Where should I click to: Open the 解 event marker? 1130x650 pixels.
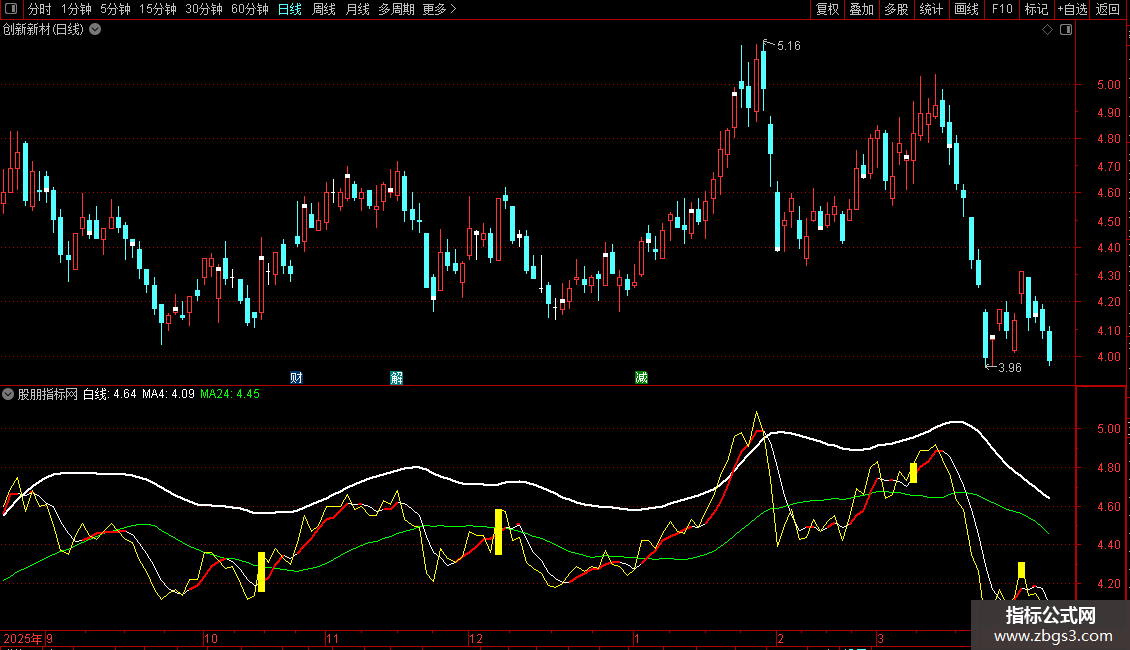pyautogui.click(x=396, y=378)
